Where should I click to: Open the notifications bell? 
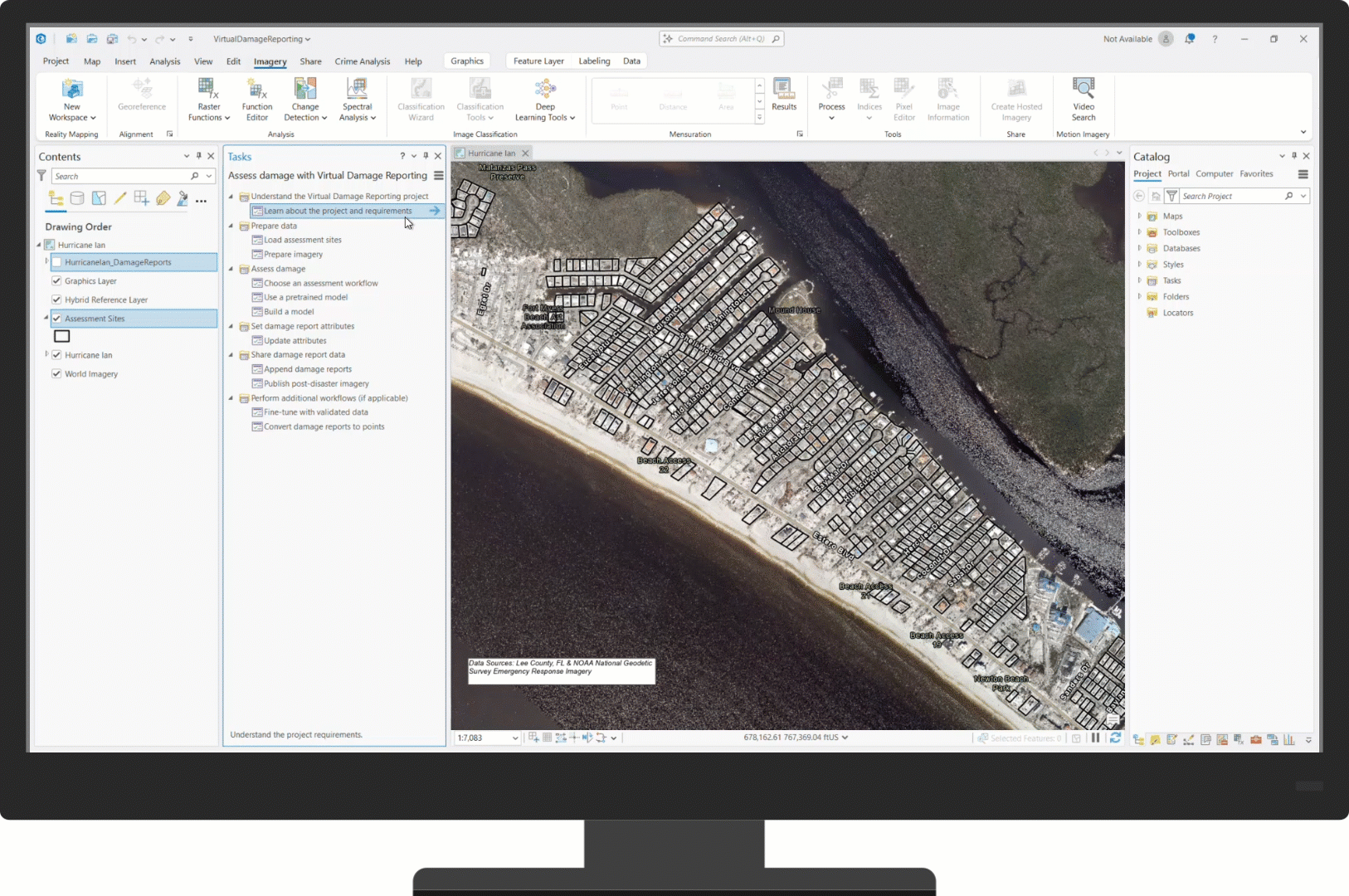click(1190, 39)
